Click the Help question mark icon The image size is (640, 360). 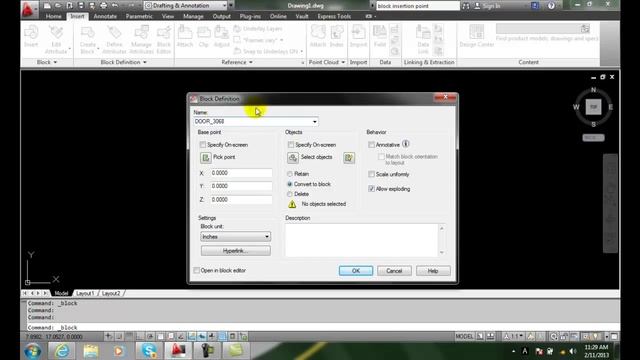click(x=551, y=6)
